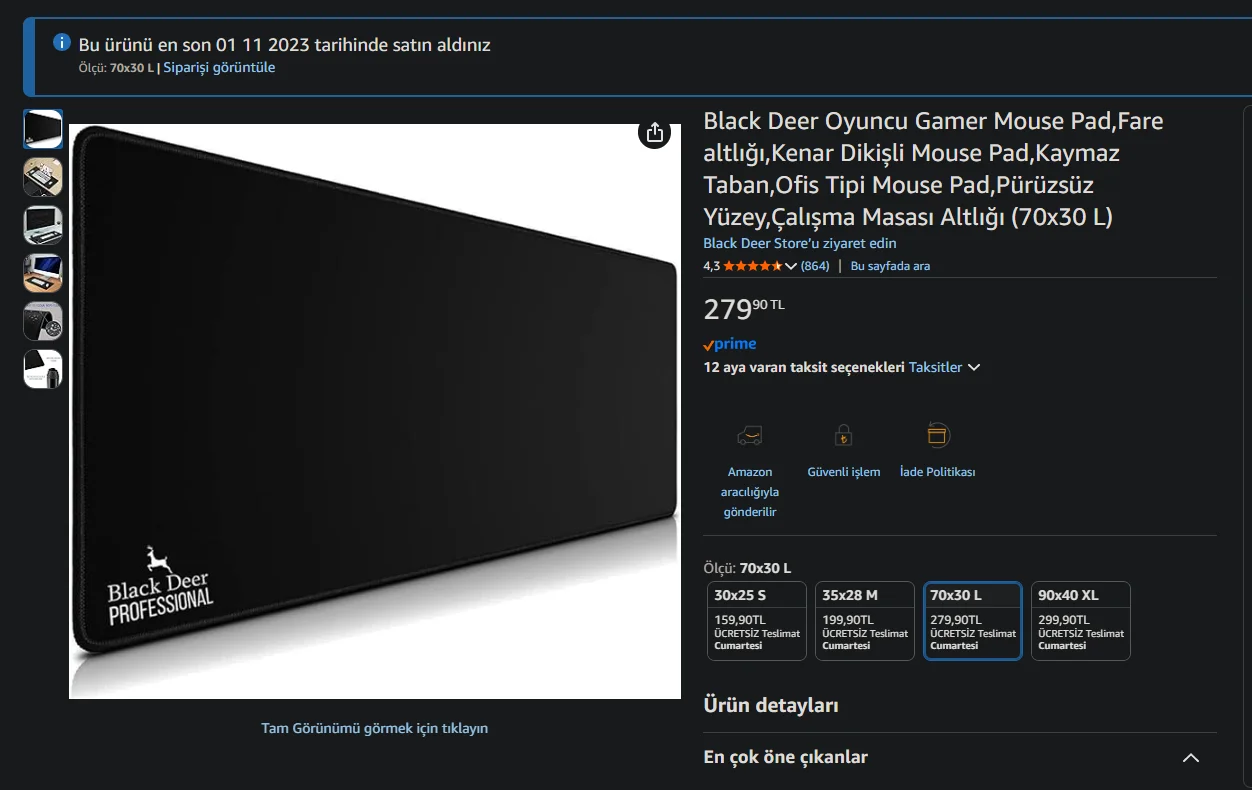Click the share icon on product image
Viewport: 1252px width, 790px height.
point(654,133)
